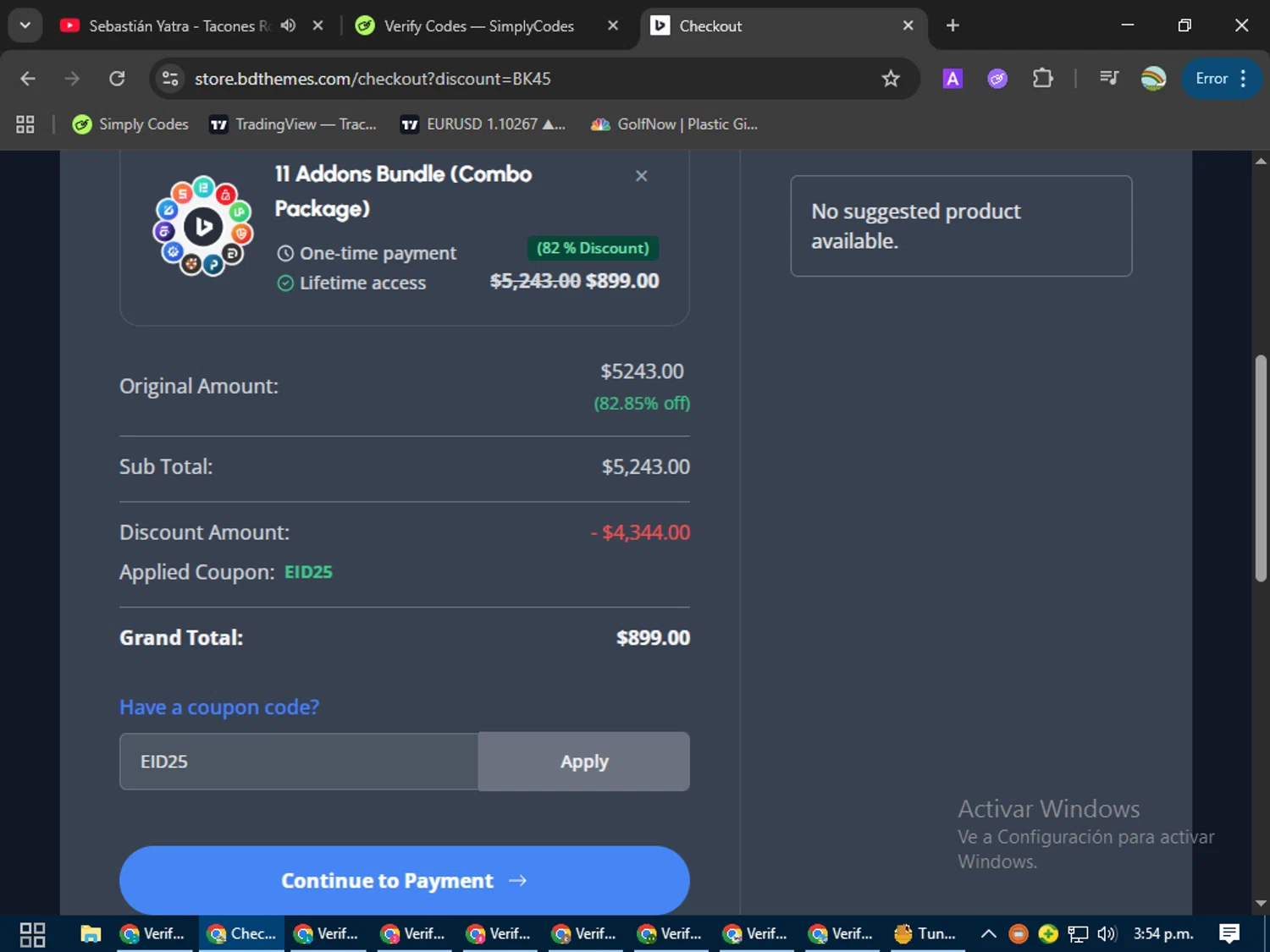Close the Sebastián Yatra tab
This screenshot has height=952, width=1270.
tap(317, 26)
